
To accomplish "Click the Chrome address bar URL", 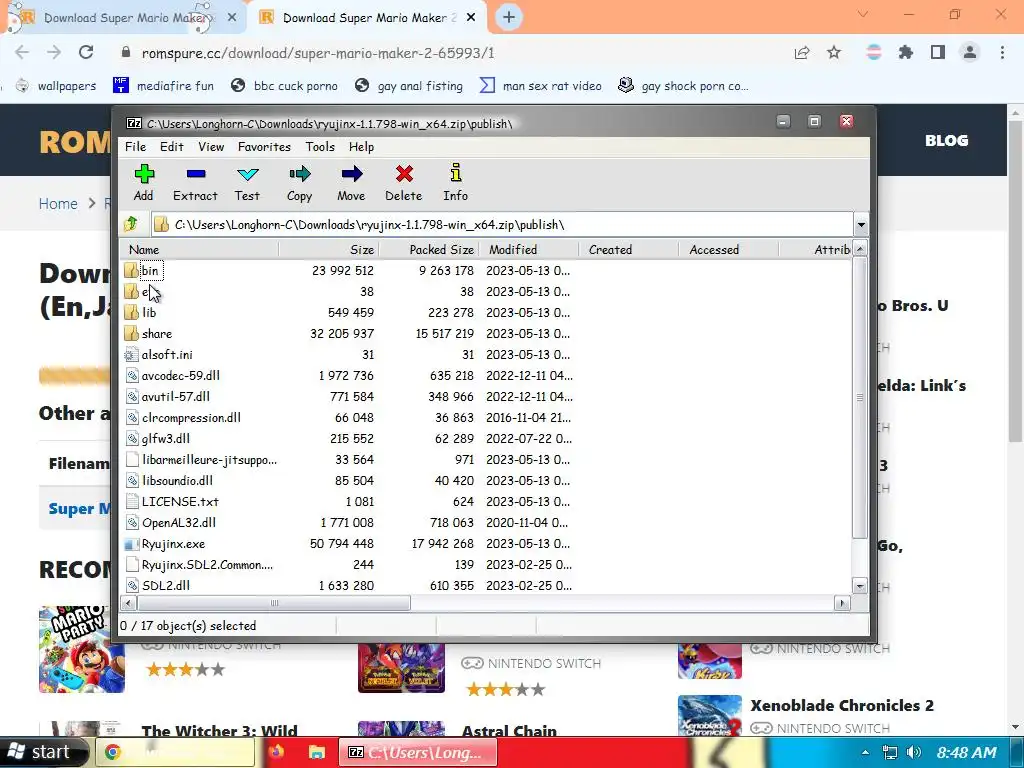I will 318,53.
